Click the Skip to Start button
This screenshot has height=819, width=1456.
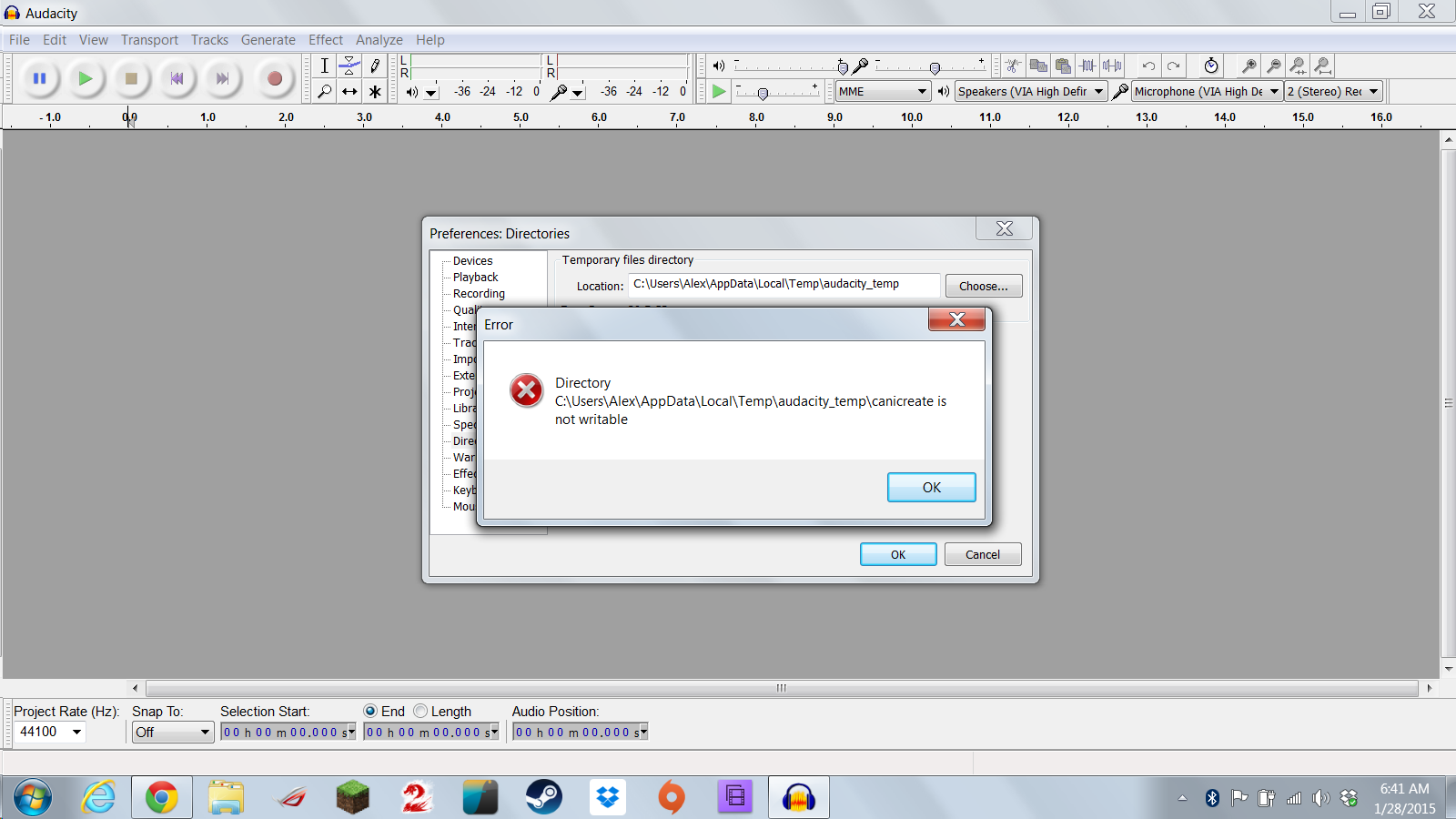point(177,79)
